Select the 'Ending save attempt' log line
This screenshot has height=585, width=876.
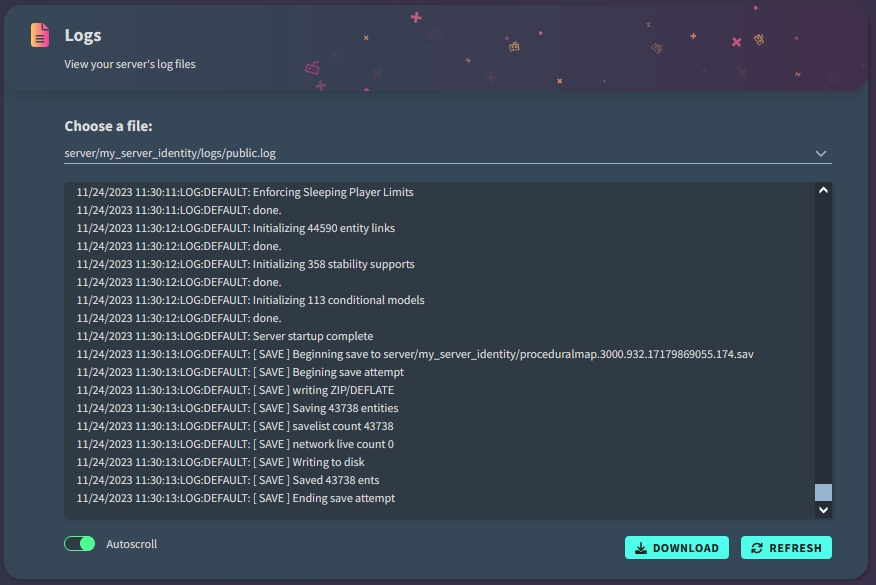[x=236, y=498]
